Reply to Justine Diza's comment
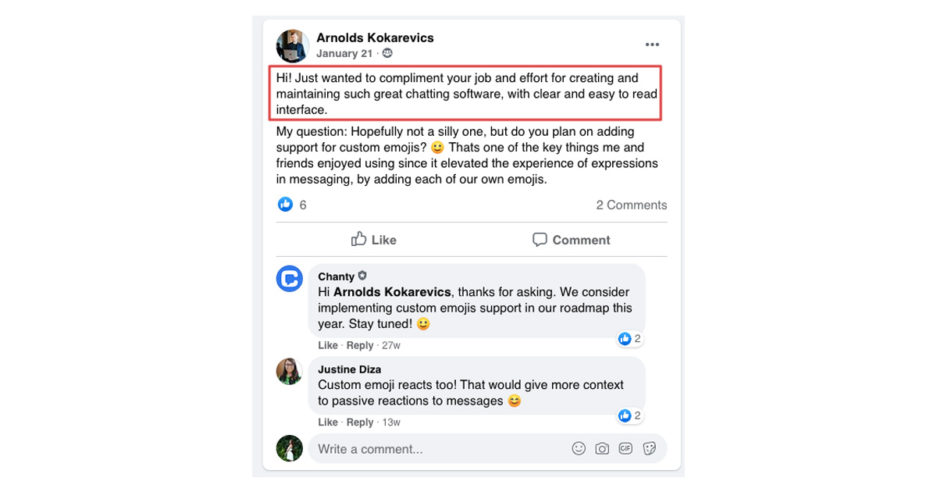The height and width of the screenshot is (492, 937). coord(360,422)
